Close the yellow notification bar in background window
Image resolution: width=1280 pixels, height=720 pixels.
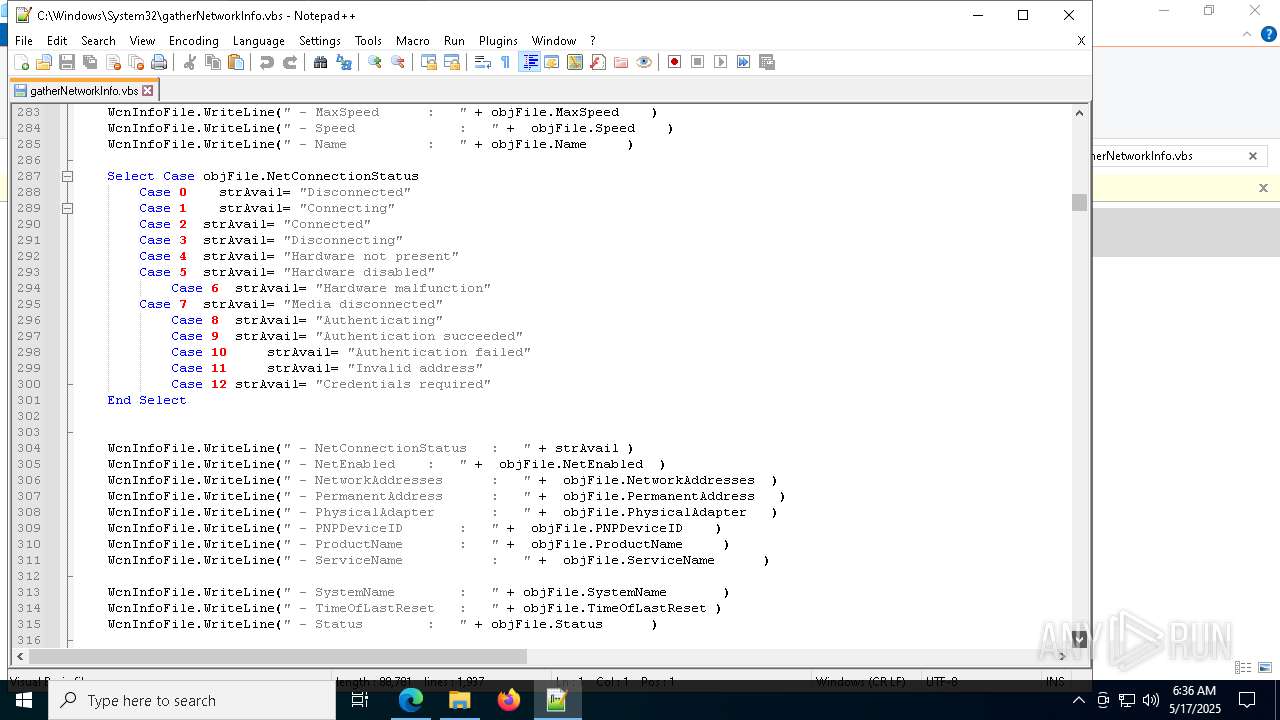[x=1263, y=188]
